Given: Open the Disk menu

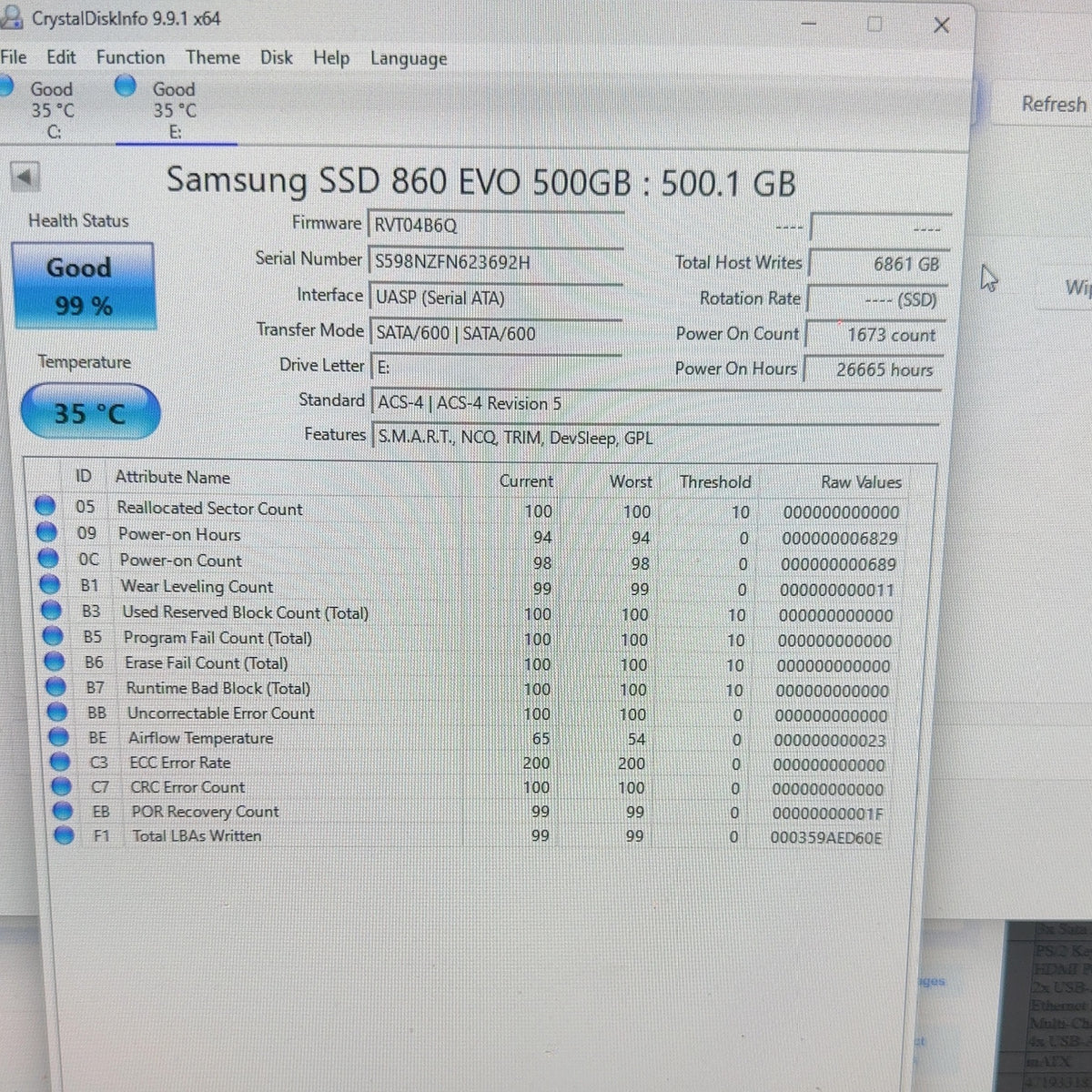Looking at the screenshot, I should click(x=277, y=57).
